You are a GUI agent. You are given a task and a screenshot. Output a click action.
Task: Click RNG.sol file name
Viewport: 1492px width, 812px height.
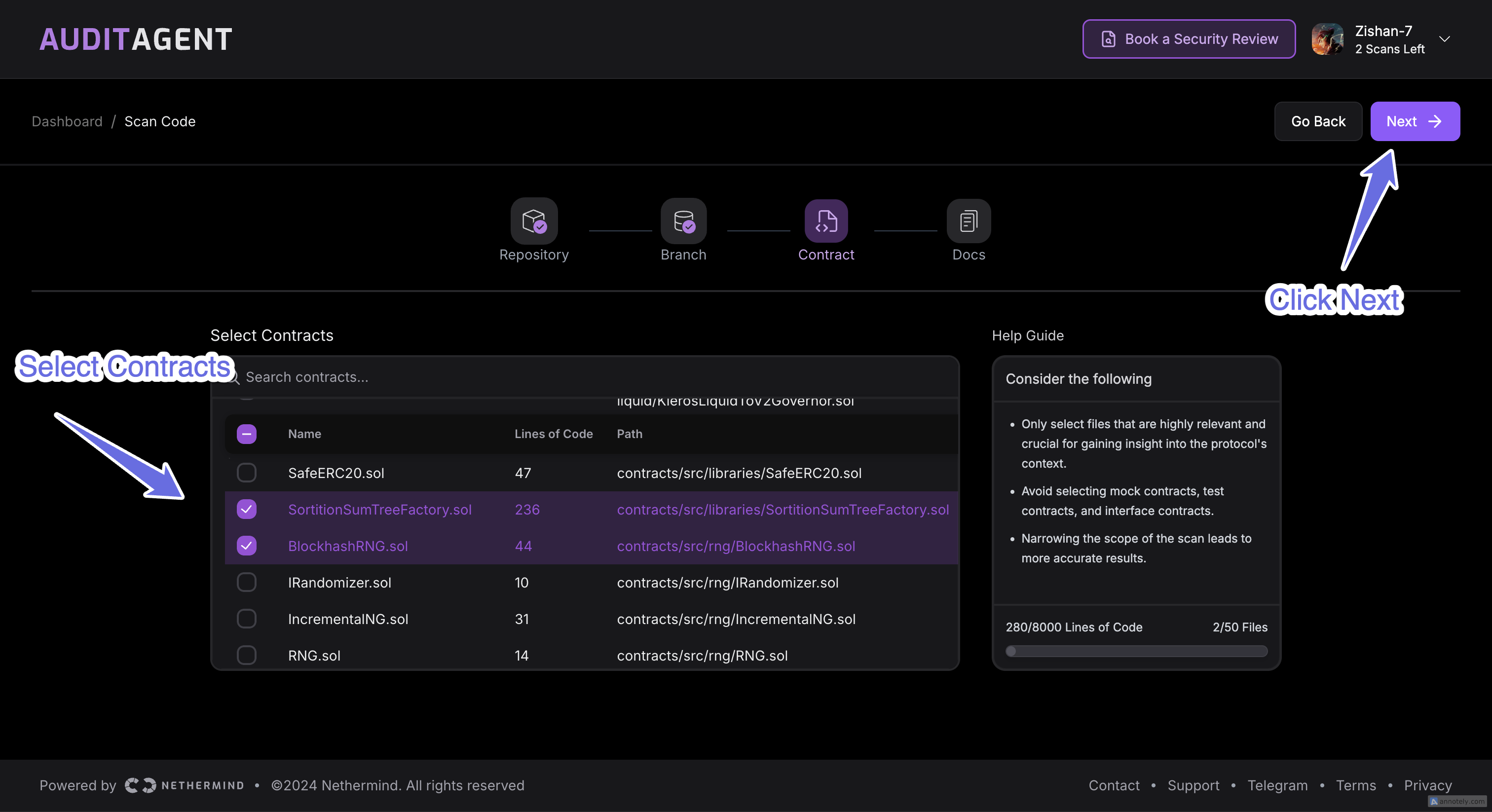[x=314, y=655]
